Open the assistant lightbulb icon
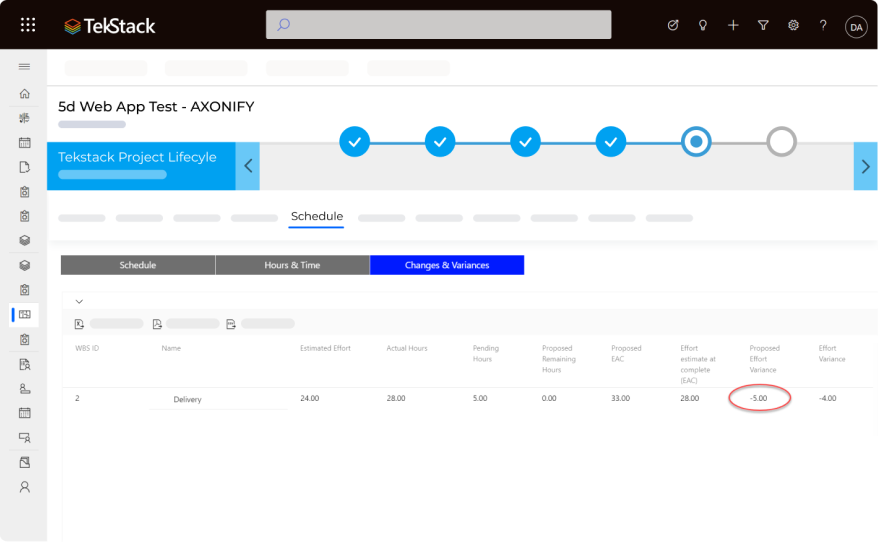The width and height of the screenshot is (878, 542). click(703, 25)
